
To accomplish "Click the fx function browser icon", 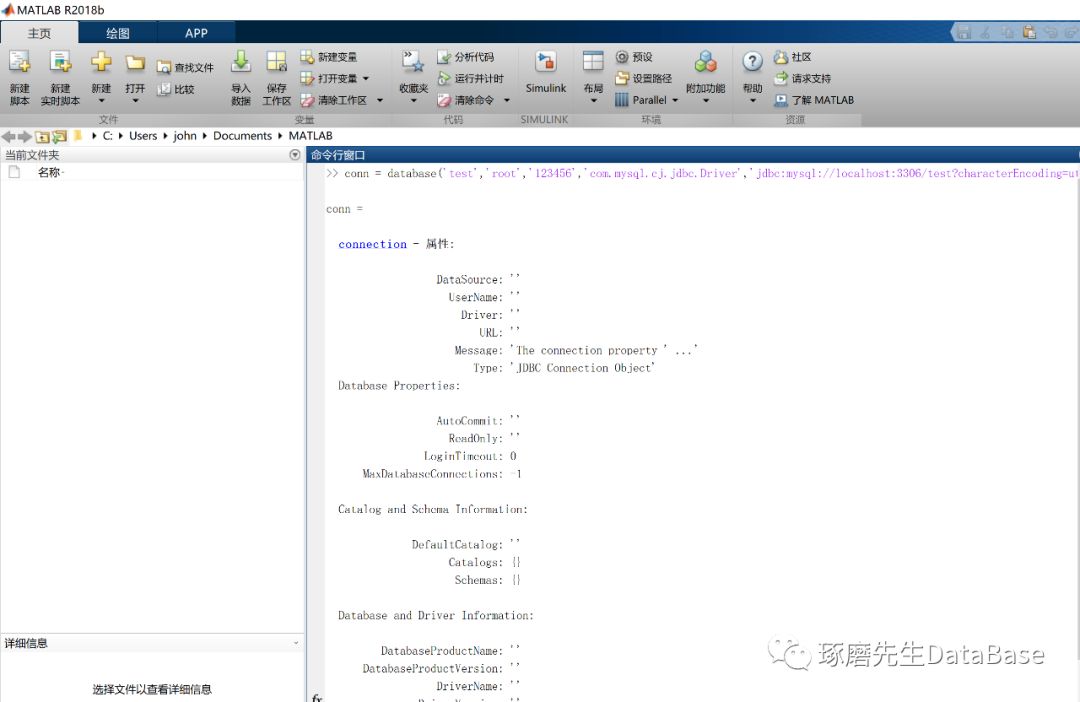I will coord(317,697).
